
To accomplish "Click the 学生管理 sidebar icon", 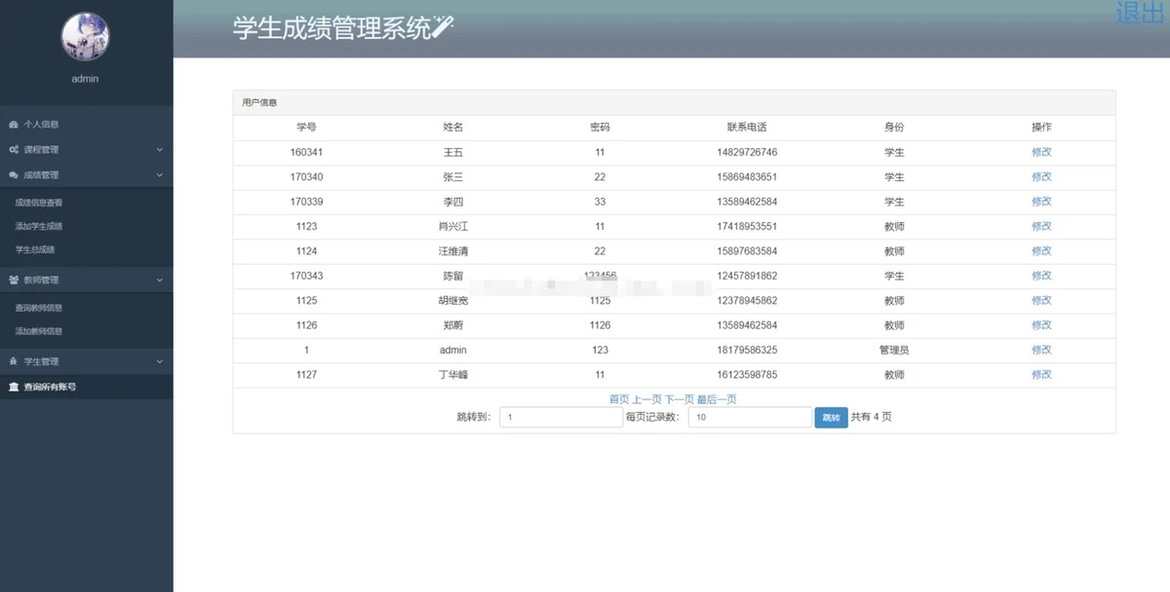I will click(13, 361).
